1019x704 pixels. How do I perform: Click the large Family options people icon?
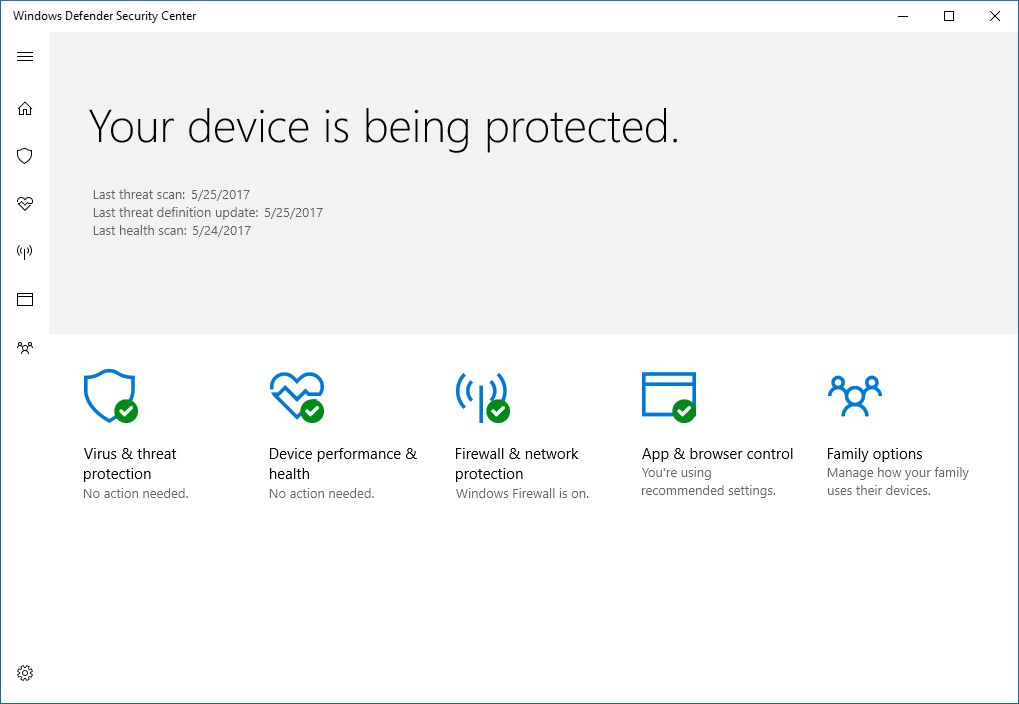pos(854,396)
